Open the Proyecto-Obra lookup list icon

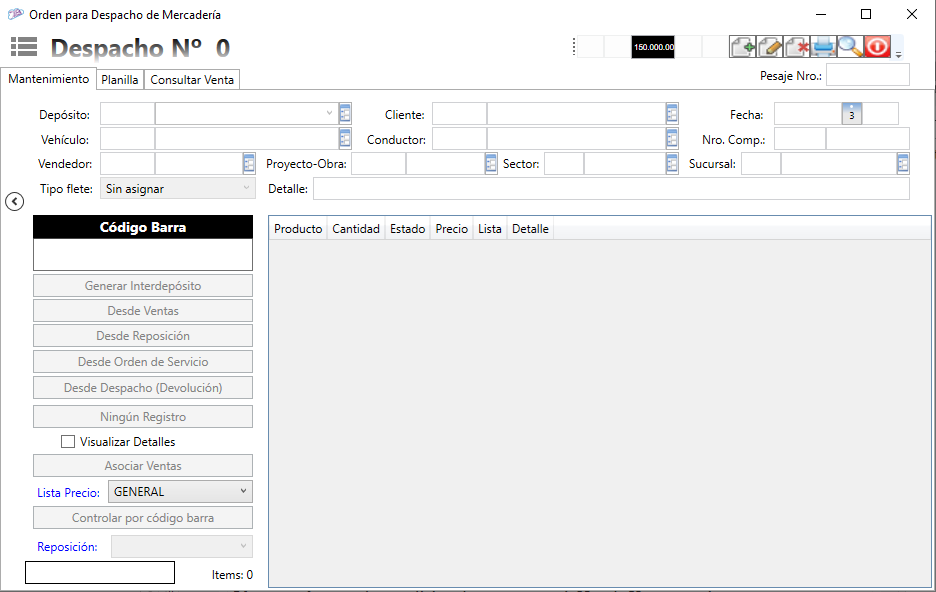pos(491,164)
